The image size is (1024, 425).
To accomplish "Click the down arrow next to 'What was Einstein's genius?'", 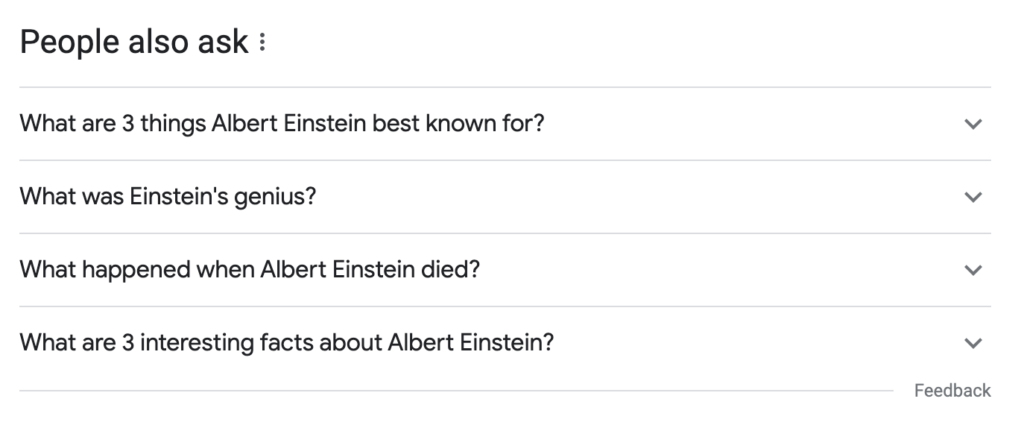I will 973,197.
